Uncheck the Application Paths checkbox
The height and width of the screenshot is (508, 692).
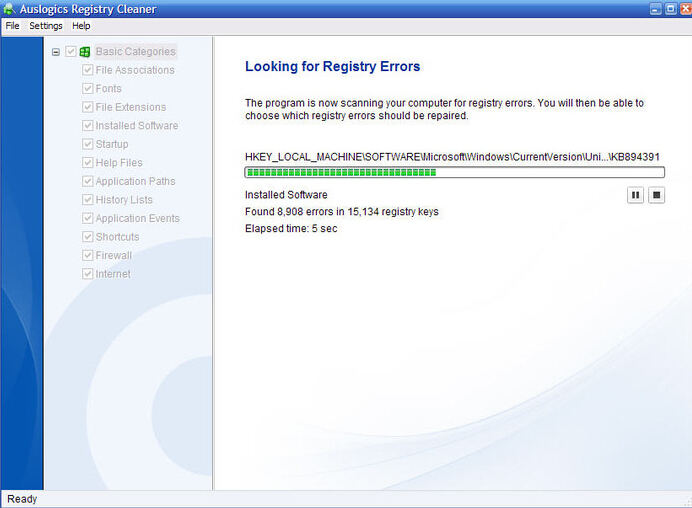pyautogui.click(x=87, y=181)
